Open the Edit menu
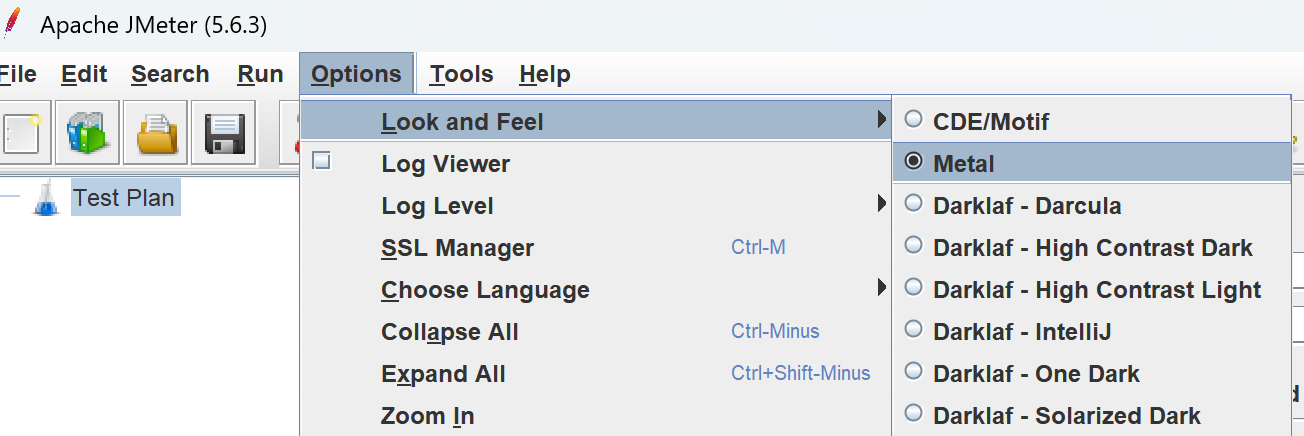This screenshot has height=436, width=1304. [x=84, y=74]
